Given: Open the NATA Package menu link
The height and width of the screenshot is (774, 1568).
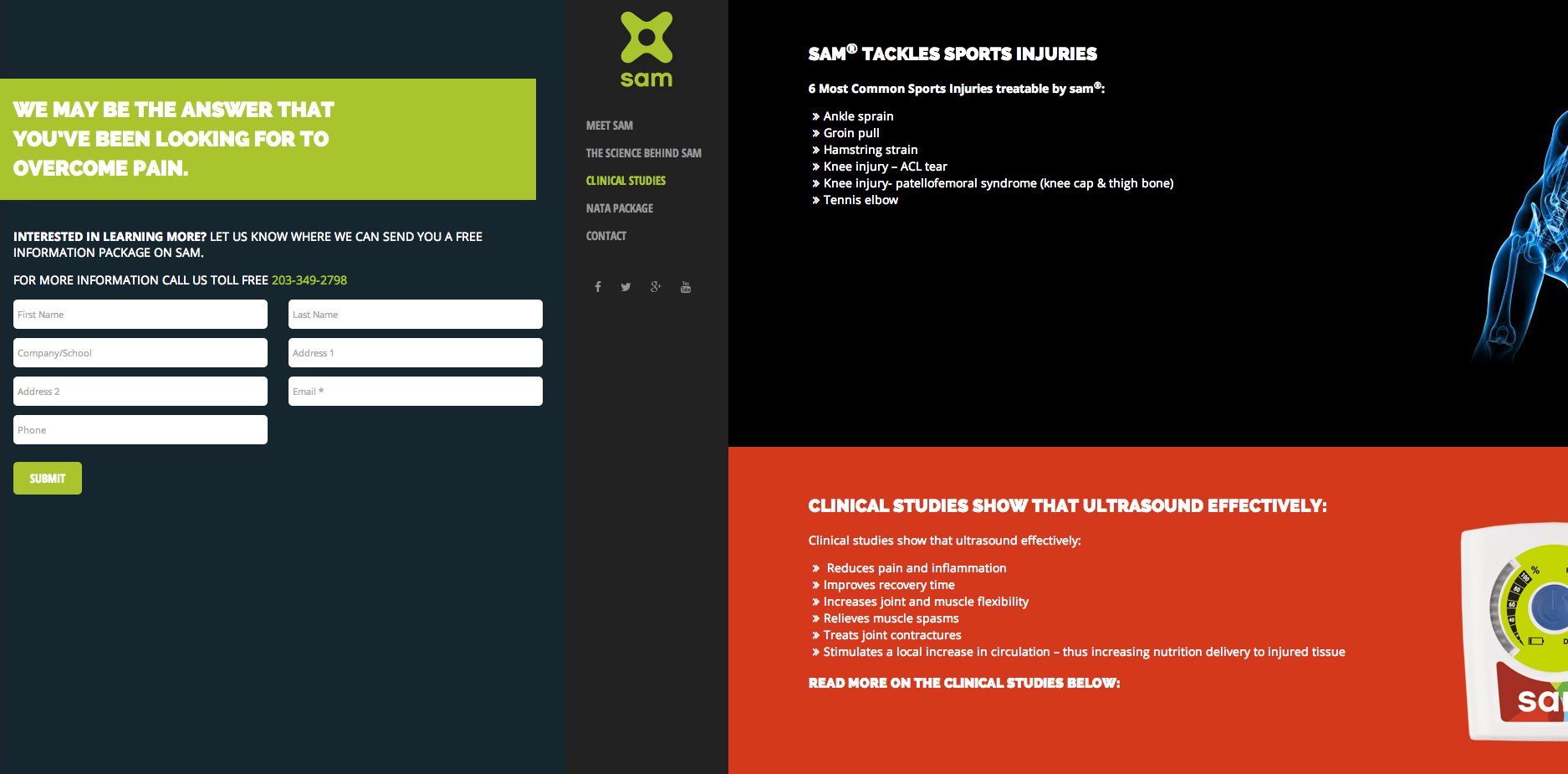Looking at the screenshot, I should click(619, 208).
